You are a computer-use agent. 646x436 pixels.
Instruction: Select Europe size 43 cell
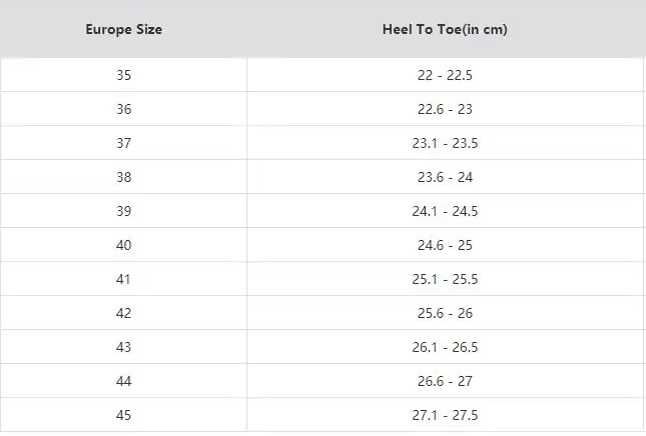(123, 347)
